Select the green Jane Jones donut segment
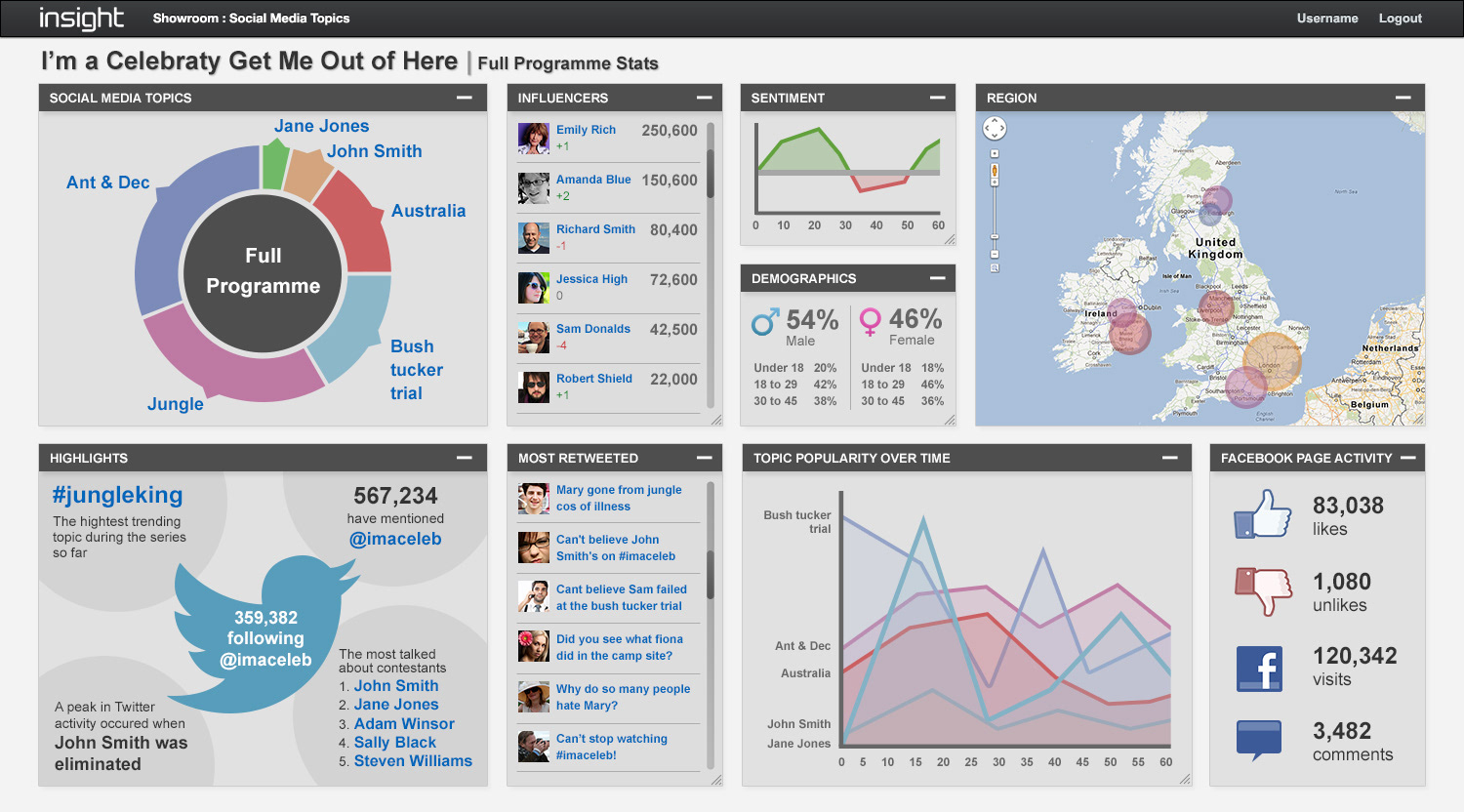 coord(274,166)
